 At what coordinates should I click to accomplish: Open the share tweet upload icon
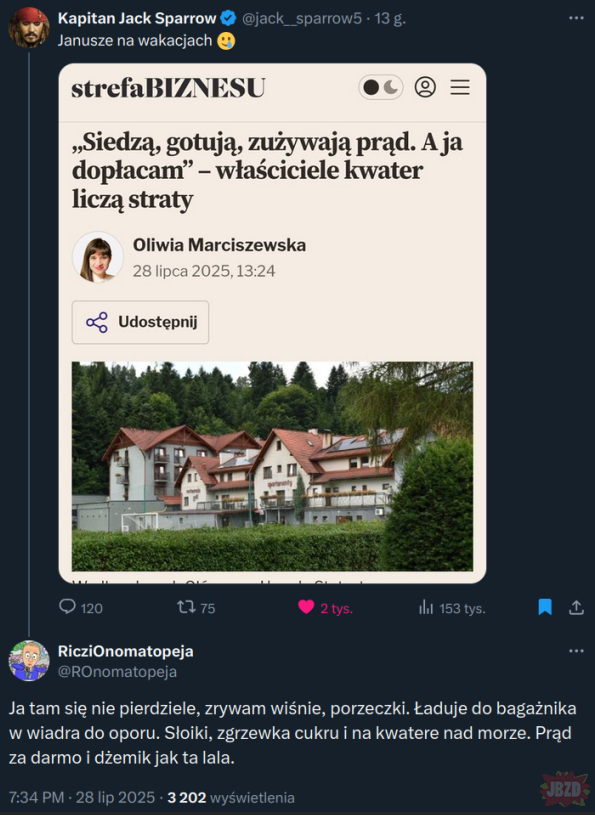(576, 607)
